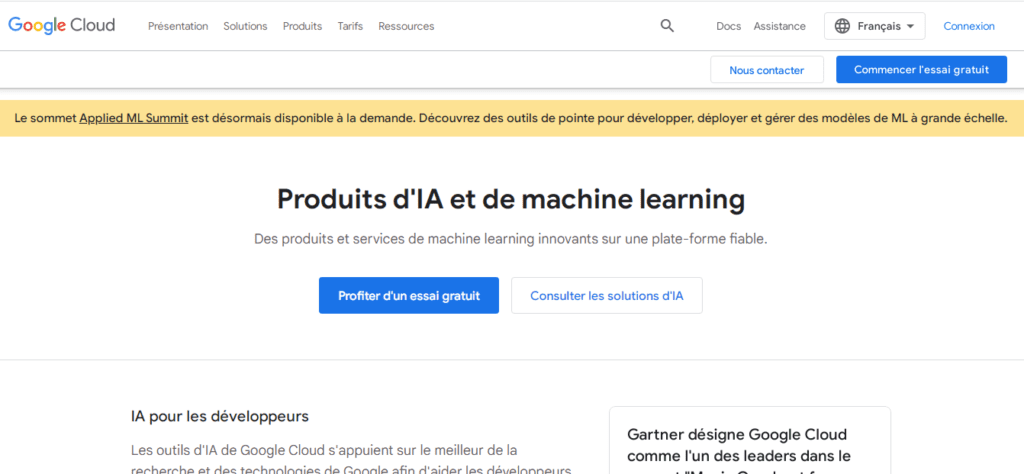Click the heading Produits d'IA et de machine learning
This screenshot has width=1024, height=474.
(x=511, y=199)
